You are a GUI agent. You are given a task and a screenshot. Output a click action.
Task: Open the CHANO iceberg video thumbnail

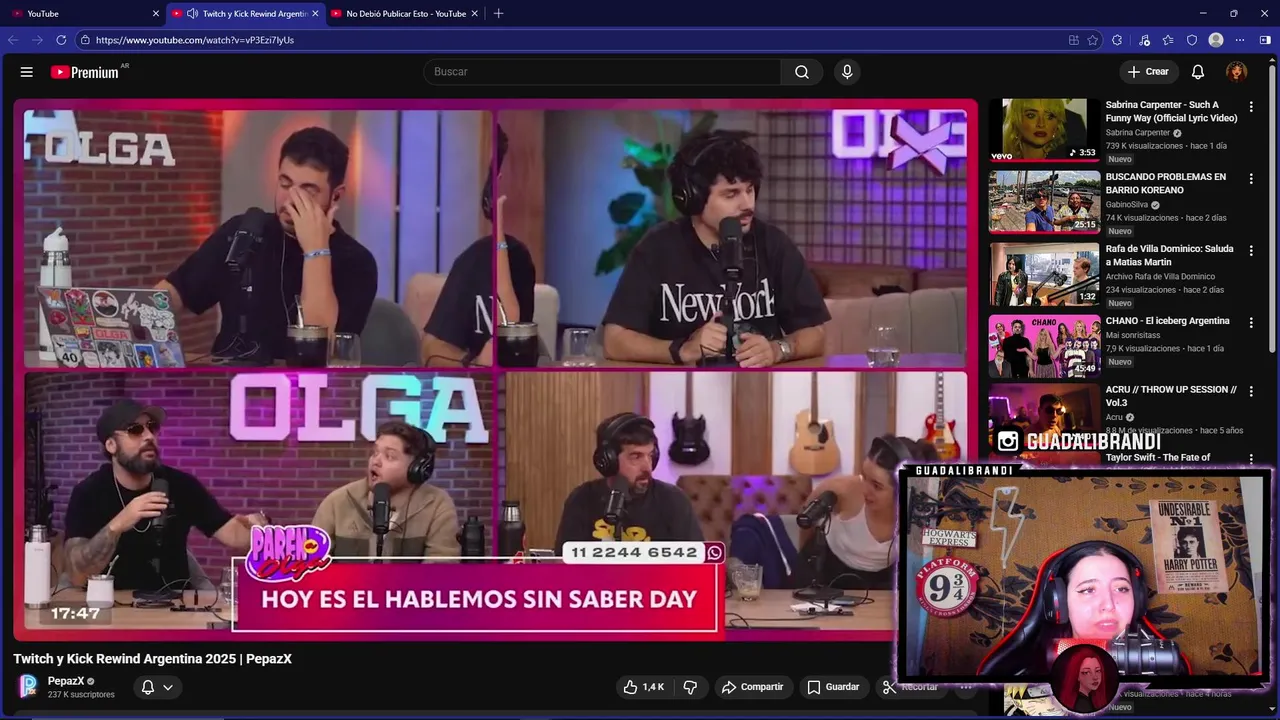[1044, 346]
